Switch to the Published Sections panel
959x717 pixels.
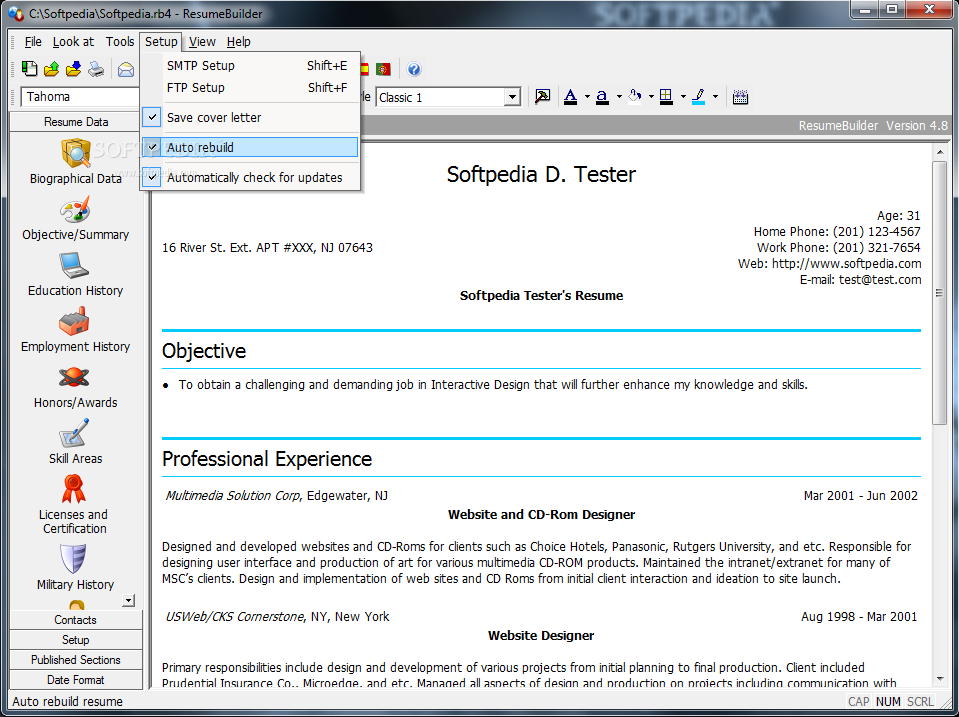[x=76, y=660]
